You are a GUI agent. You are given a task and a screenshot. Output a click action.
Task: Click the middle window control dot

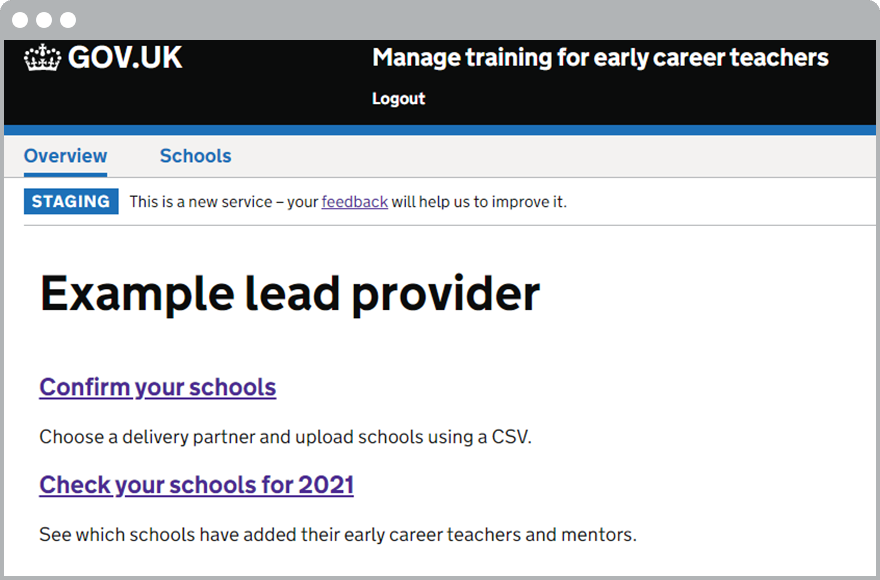[44, 20]
